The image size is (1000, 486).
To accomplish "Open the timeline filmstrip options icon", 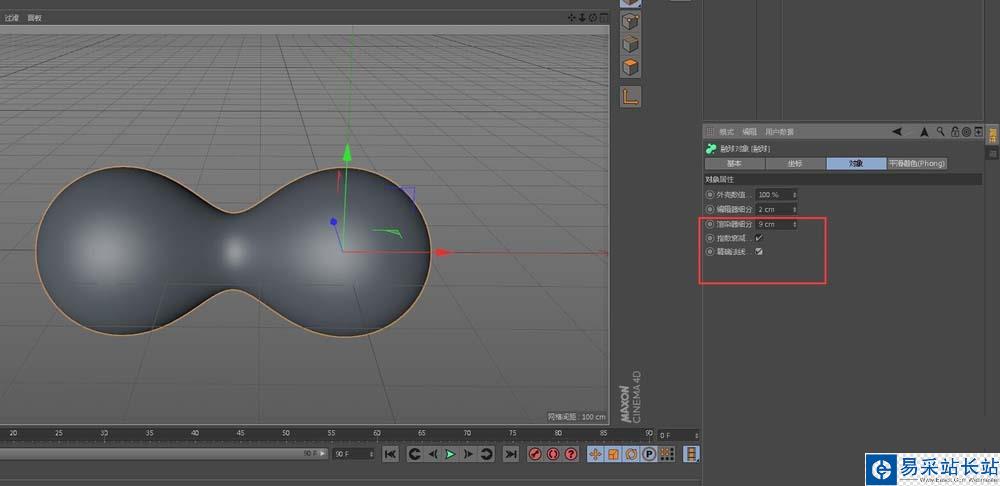I will [x=691, y=454].
